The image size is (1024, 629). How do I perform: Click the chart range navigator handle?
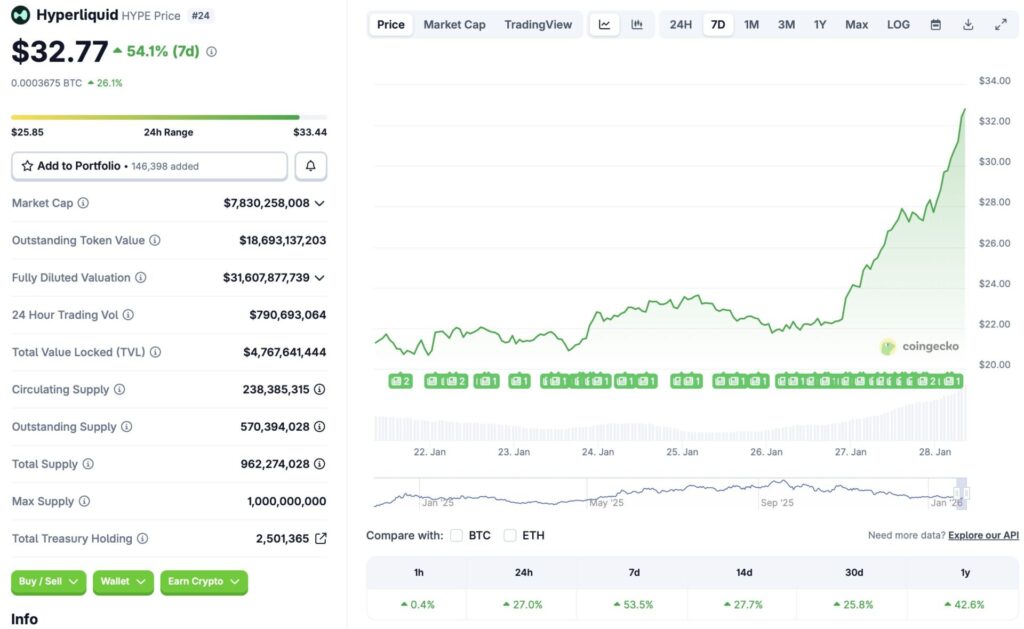962,493
